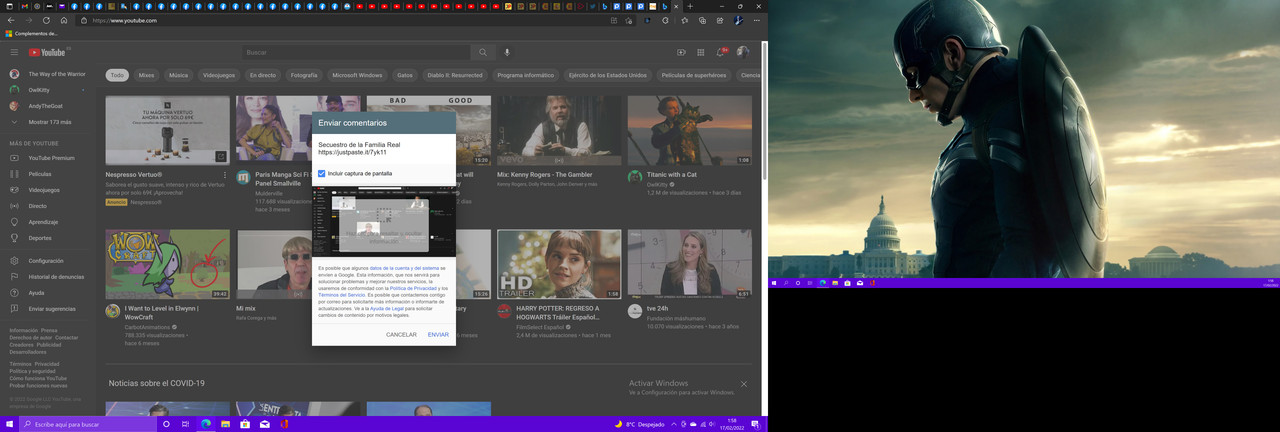The width and height of the screenshot is (1280, 432).
Task: Open Mail app on right monitor taskbar
Action: tap(858, 283)
